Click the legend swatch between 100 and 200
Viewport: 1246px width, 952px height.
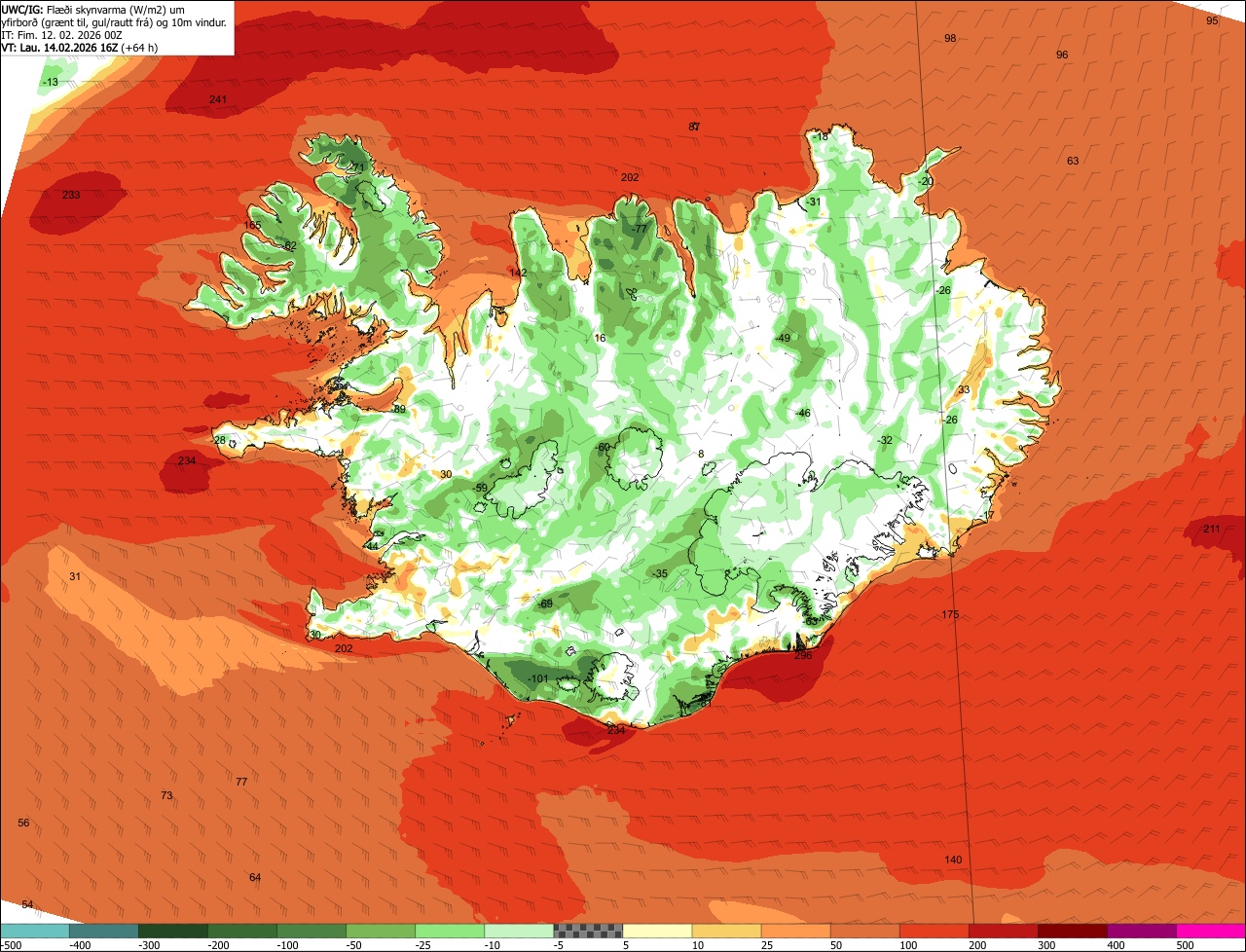pos(934,931)
